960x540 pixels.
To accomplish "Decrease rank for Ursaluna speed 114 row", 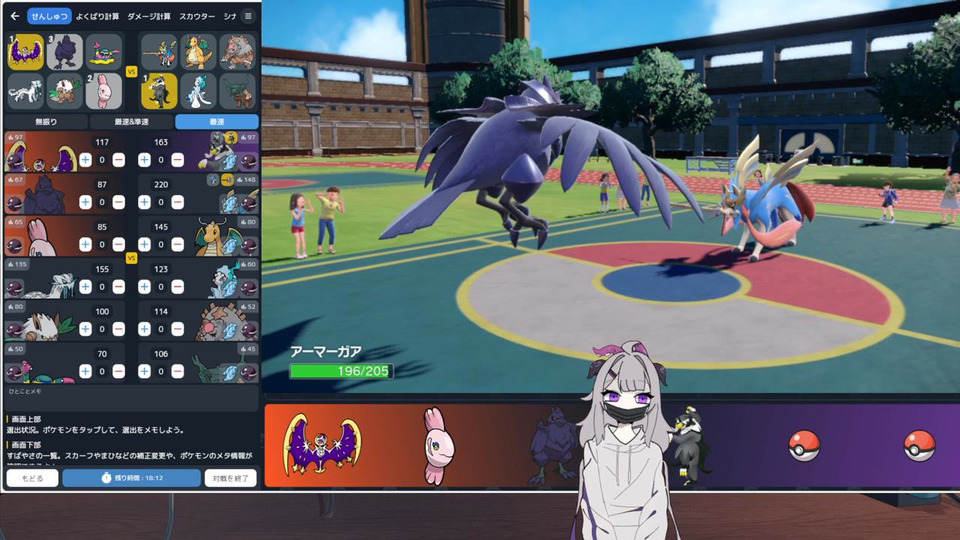I will [x=178, y=329].
